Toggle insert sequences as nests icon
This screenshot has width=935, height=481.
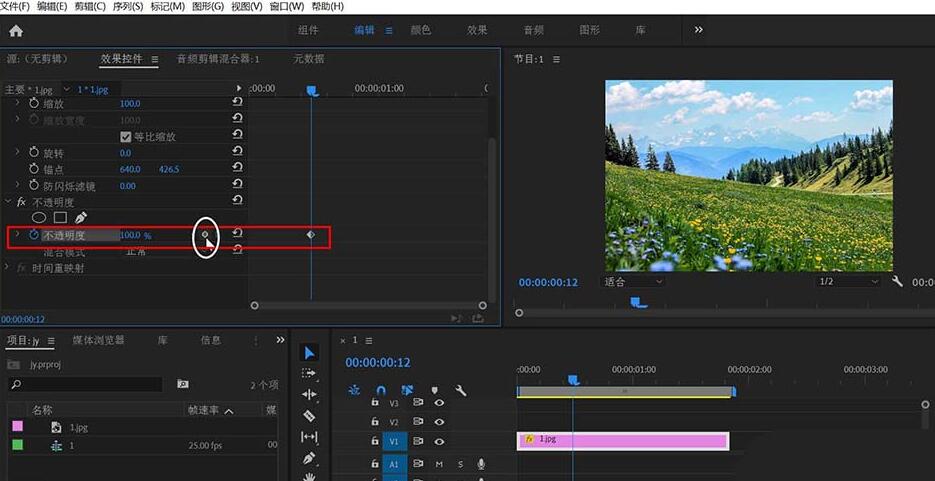click(354, 390)
